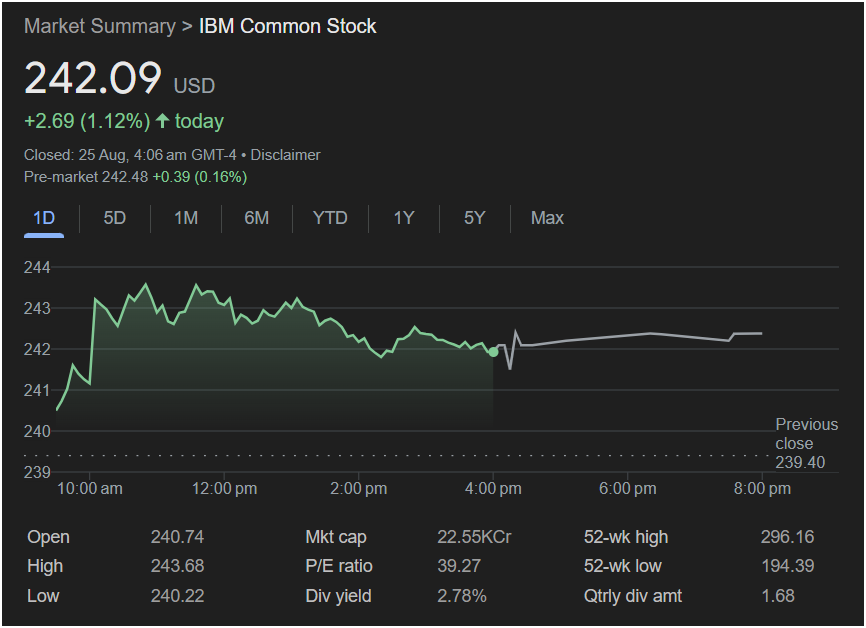Show the Max time range
Viewport: 866px width, 628px height.
point(547,218)
